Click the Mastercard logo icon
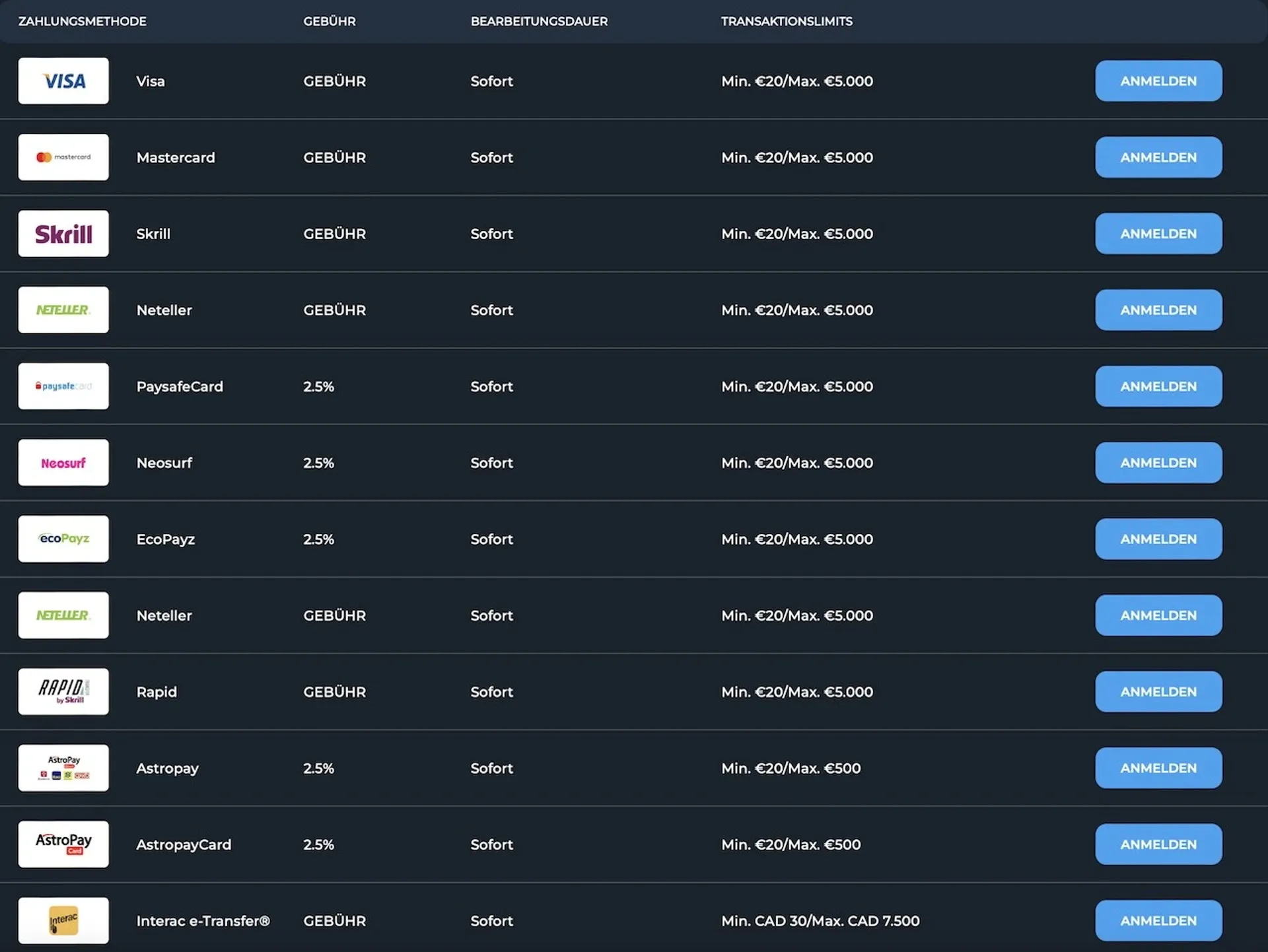 pos(63,157)
